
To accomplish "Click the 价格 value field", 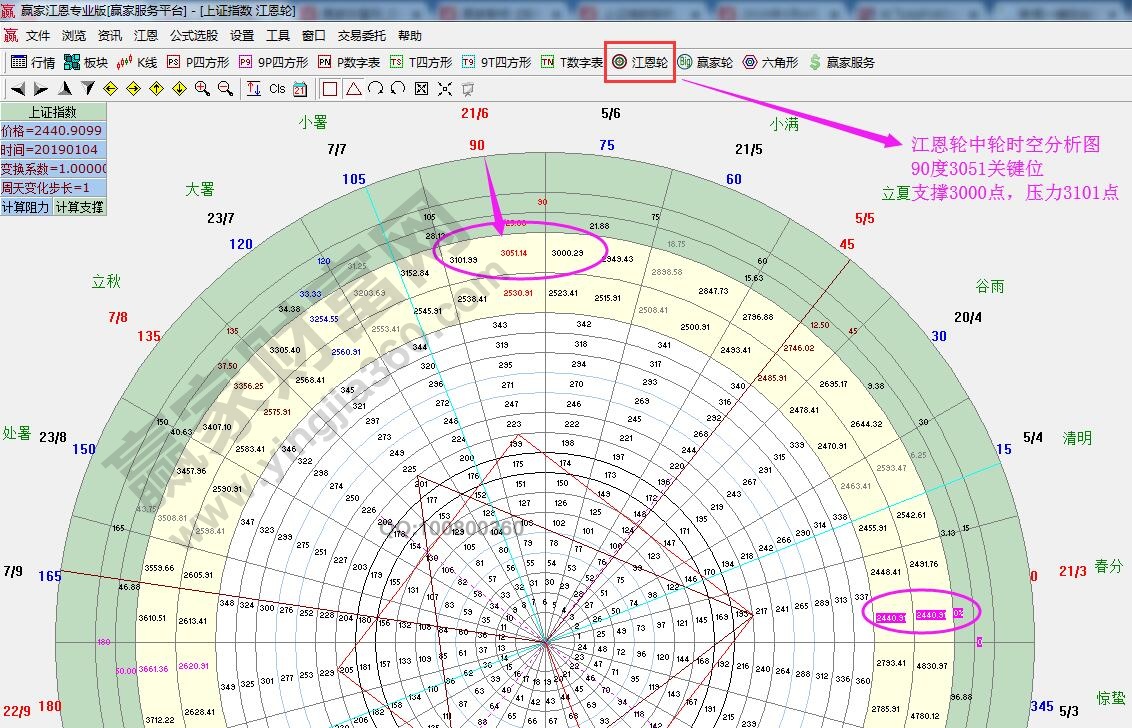I will pos(53,131).
